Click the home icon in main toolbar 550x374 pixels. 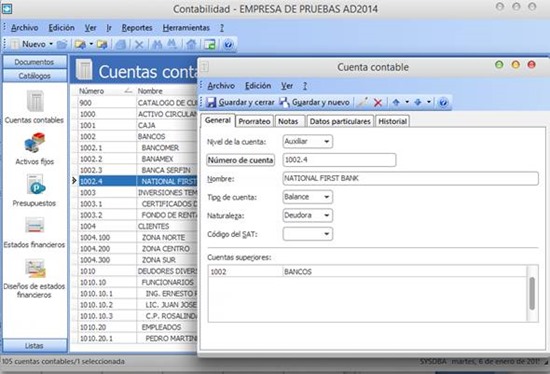[x=191, y=45]
